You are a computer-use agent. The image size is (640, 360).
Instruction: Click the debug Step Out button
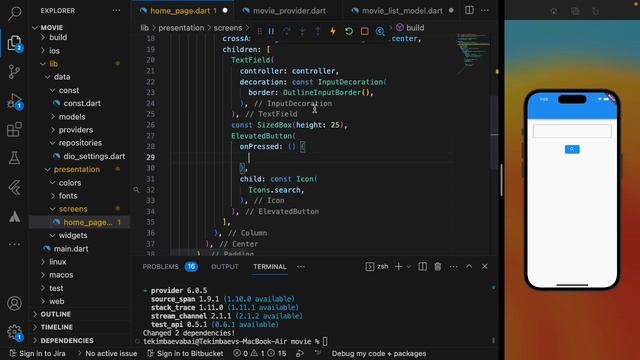pos(318,31)
